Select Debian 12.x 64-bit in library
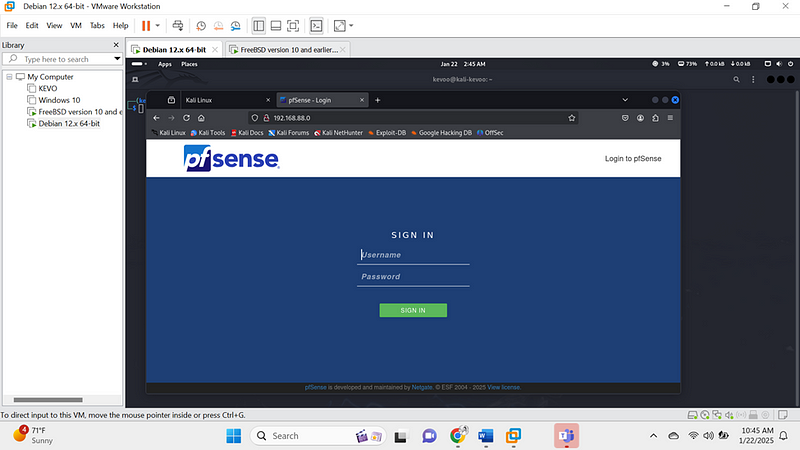 coord(64,123)
